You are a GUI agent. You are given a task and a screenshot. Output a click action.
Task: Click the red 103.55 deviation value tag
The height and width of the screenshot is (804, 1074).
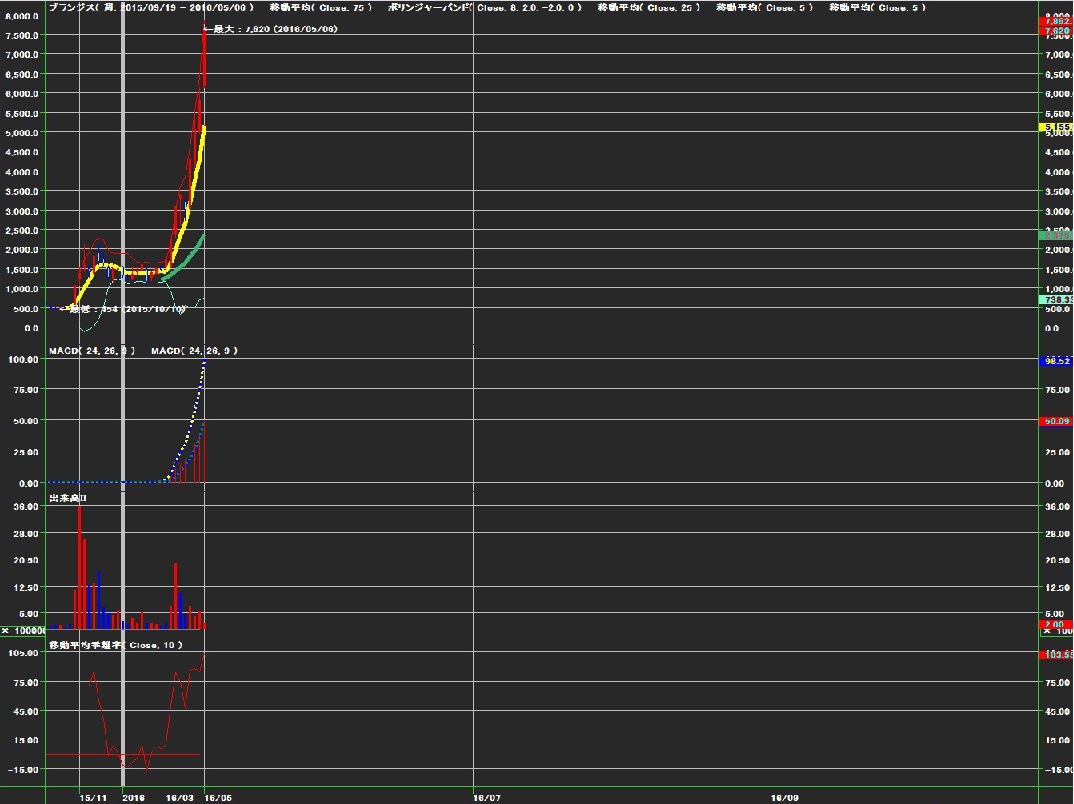(x=1057, y=654)
